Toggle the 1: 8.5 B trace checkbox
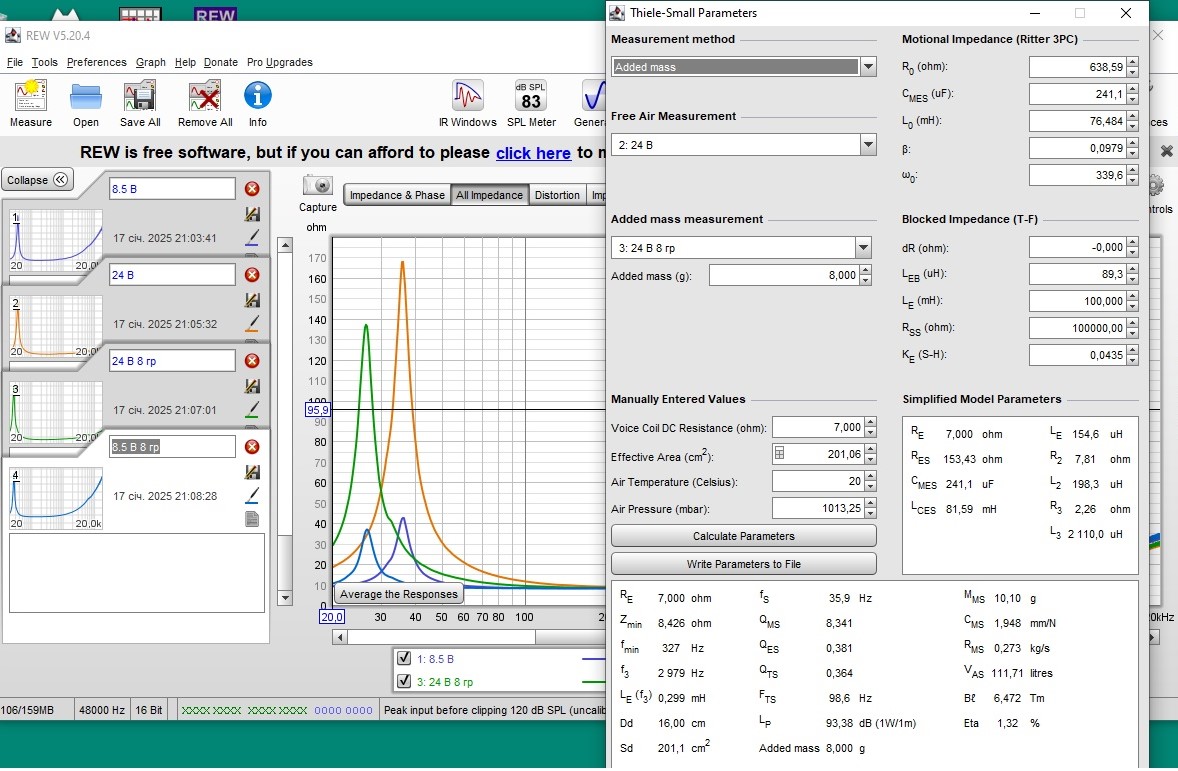Image resolution: width=1178 pixels, height=771 pixels. (x=404, y=659)
